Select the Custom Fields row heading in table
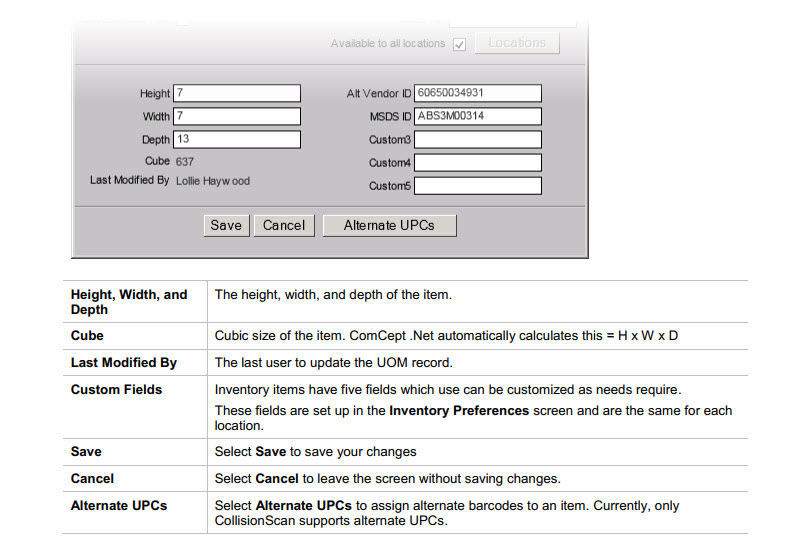The height and width of the screenshot is (547, 804). coord(116,389)
